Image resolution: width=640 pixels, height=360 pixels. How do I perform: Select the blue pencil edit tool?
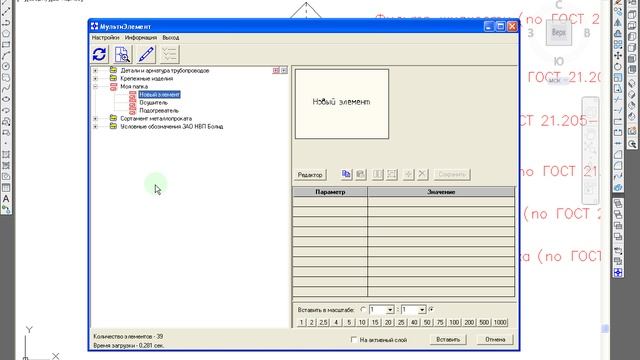(x=146, y=54)
